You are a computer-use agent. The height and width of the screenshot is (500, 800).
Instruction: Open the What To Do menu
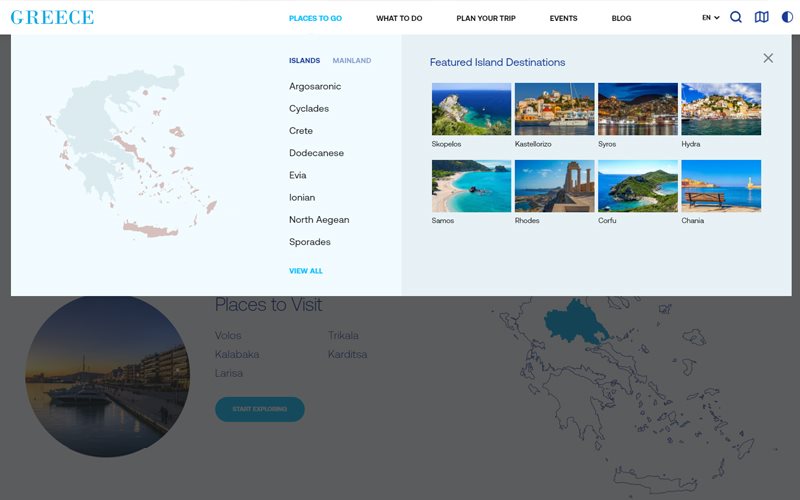[x=399, y=18]
